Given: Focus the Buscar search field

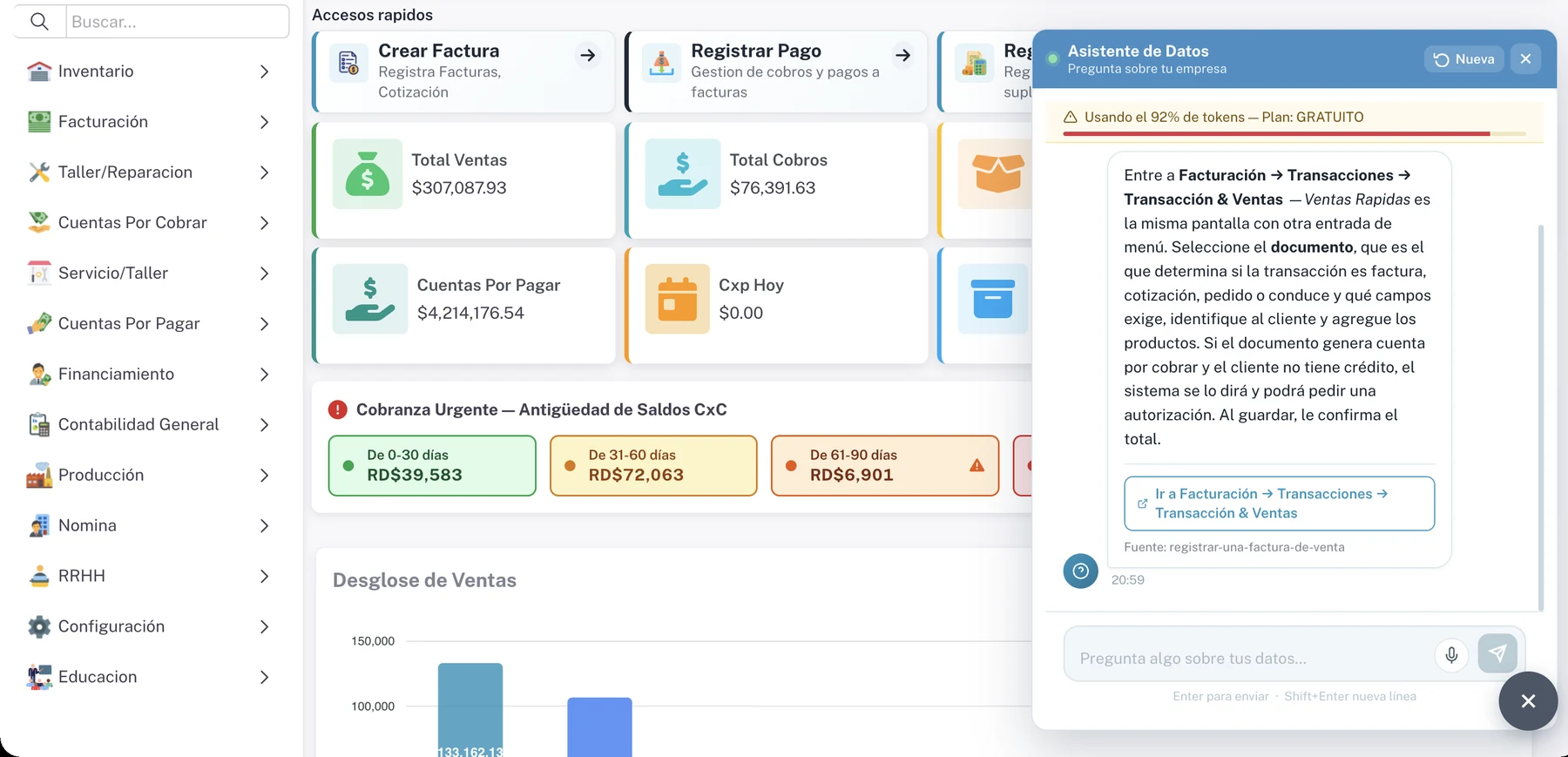Looking at the screenshot, I should [178, 22].
